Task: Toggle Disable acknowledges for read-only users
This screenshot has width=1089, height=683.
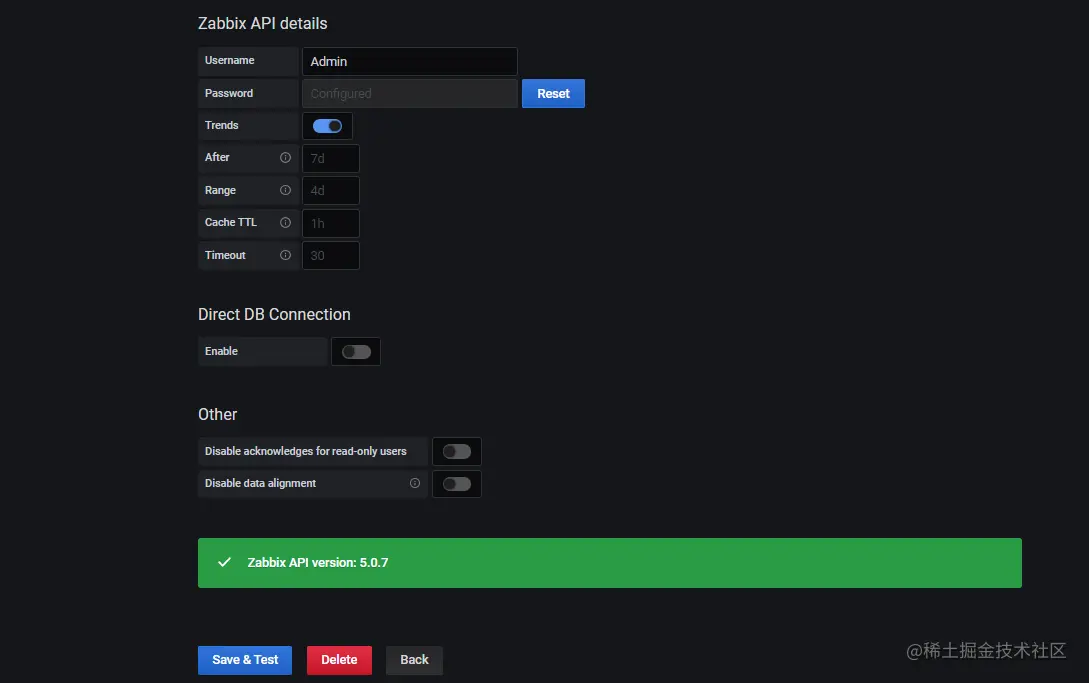Action: 456,452
